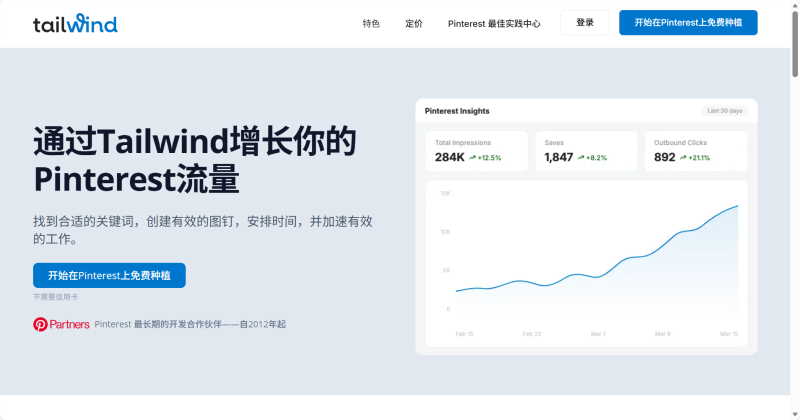Image resolution: width=800 pixels, height=420 pixels.
Task: Click the page vertical scrollbar thumb
Action: tap(795, 43)
